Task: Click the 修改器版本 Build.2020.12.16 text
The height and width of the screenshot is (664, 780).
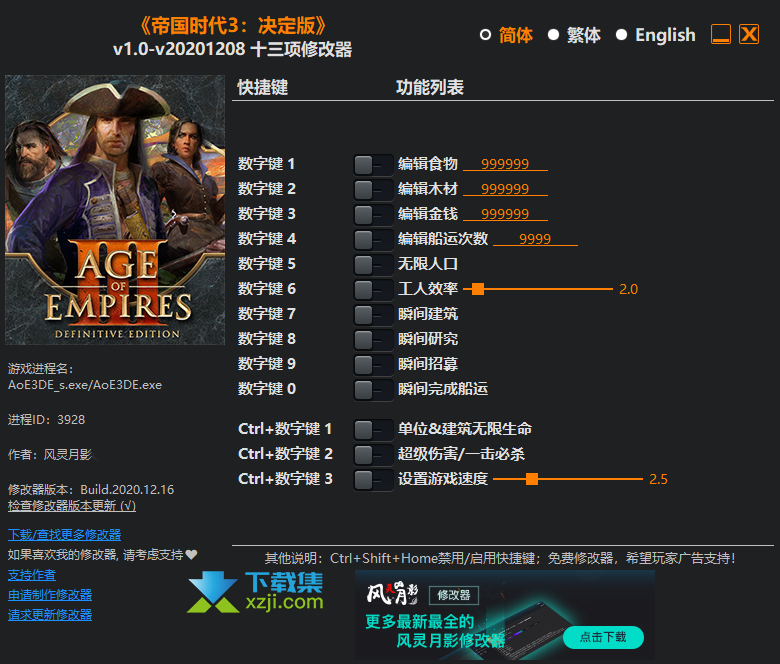Action: (91, 489)
